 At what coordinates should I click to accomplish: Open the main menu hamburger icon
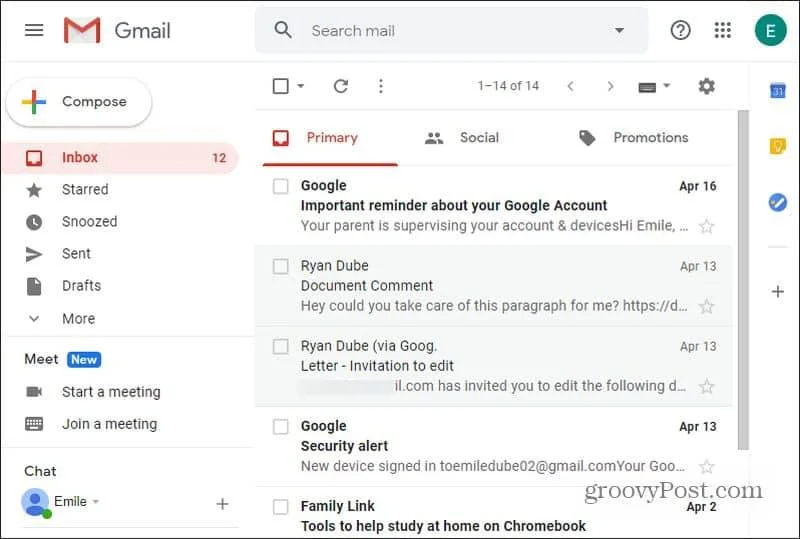tap(34, 30)
